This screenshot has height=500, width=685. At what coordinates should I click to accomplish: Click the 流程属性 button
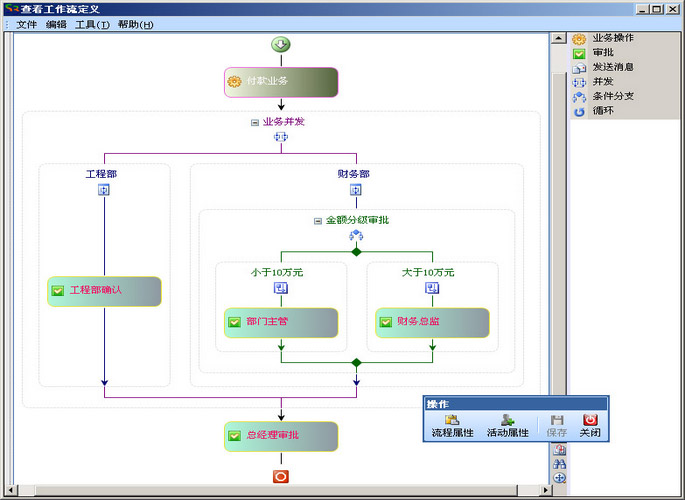coord(452,427)
